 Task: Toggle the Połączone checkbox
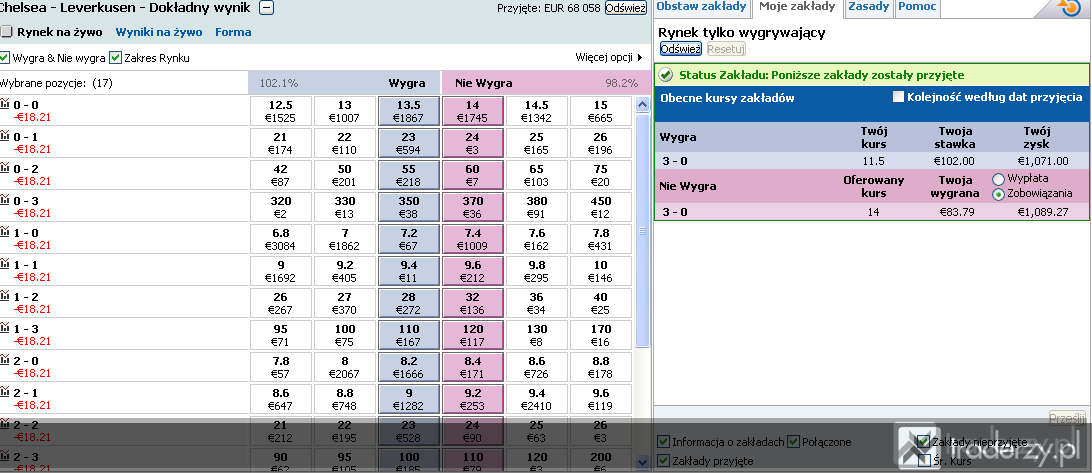click(x=793, y=442)
